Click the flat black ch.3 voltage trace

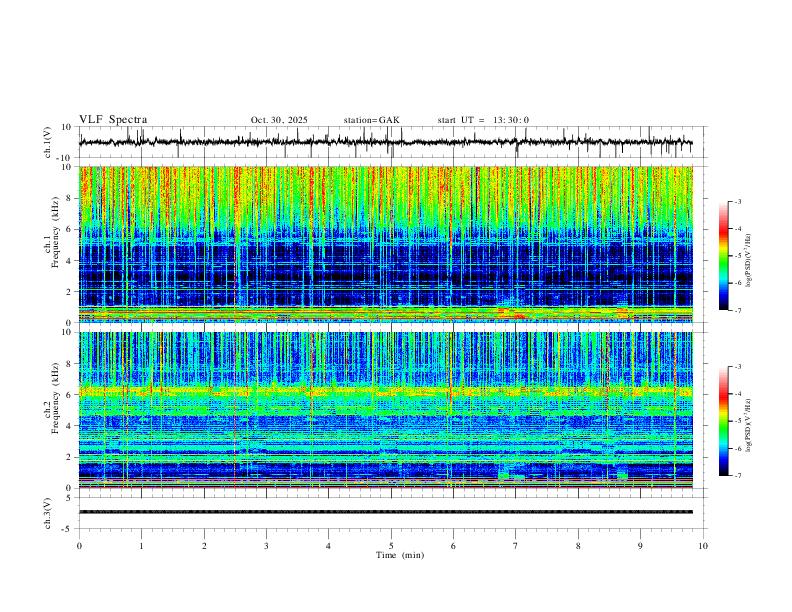(x=385, y=512)
